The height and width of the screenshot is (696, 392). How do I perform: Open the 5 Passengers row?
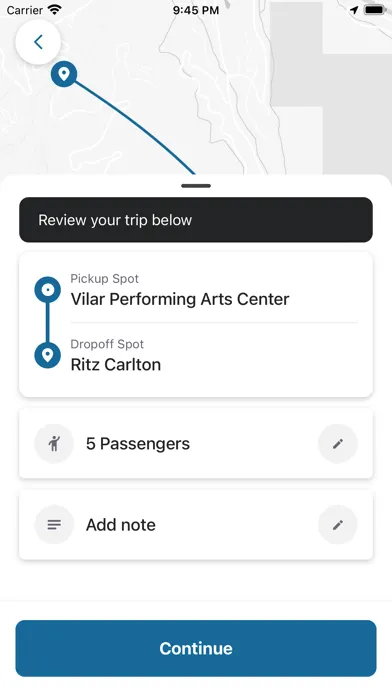(x=196, y=443)
